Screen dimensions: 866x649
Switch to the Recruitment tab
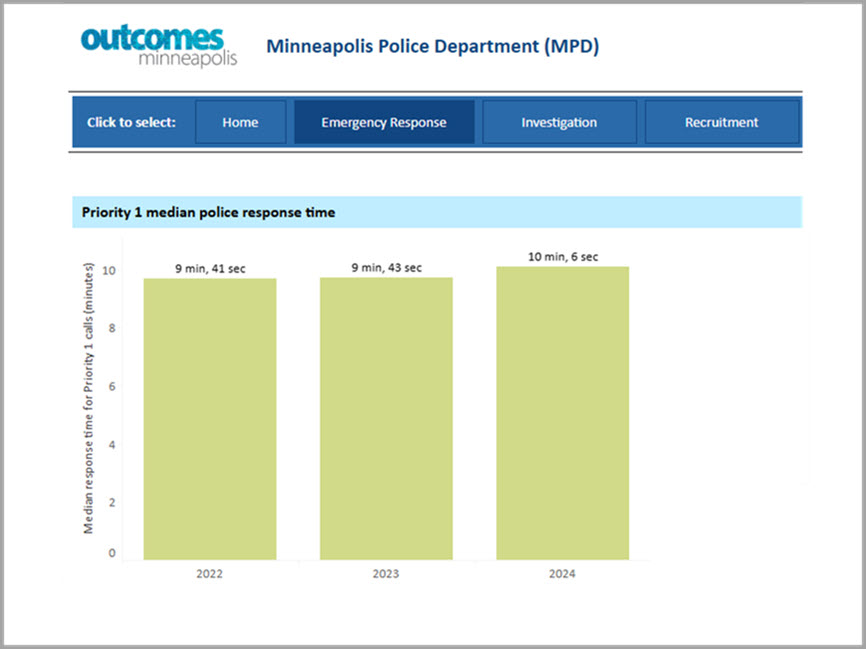coord(721,122)
